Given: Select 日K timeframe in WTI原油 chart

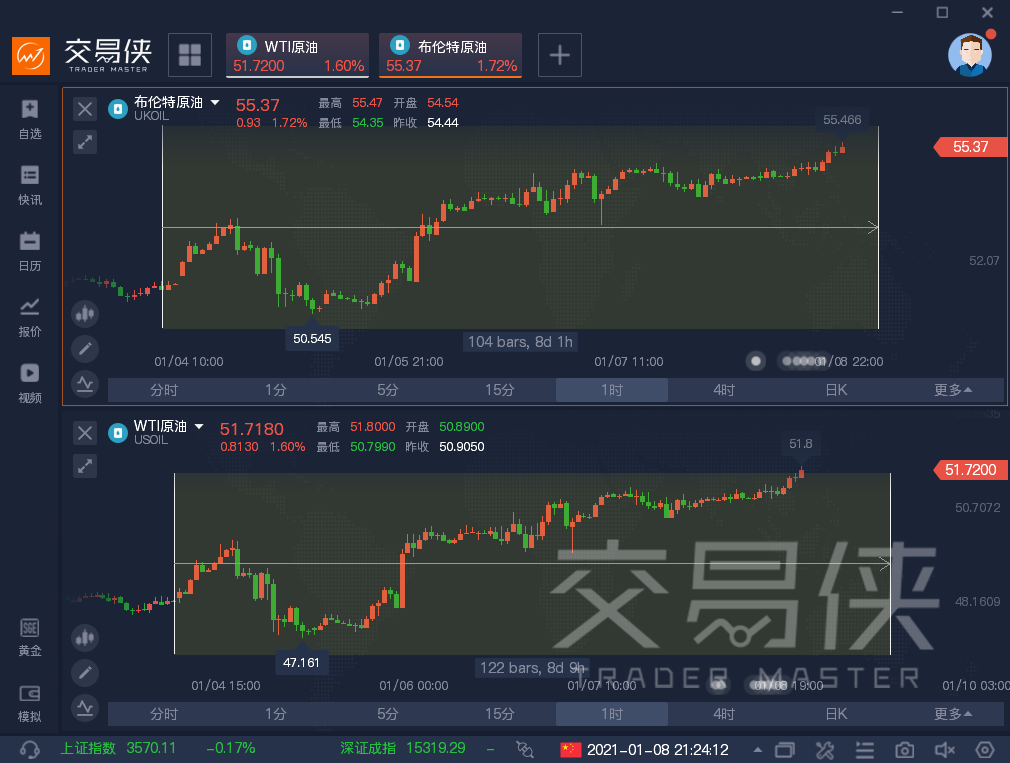Looking at the screenshot, I should click(836, 713).
